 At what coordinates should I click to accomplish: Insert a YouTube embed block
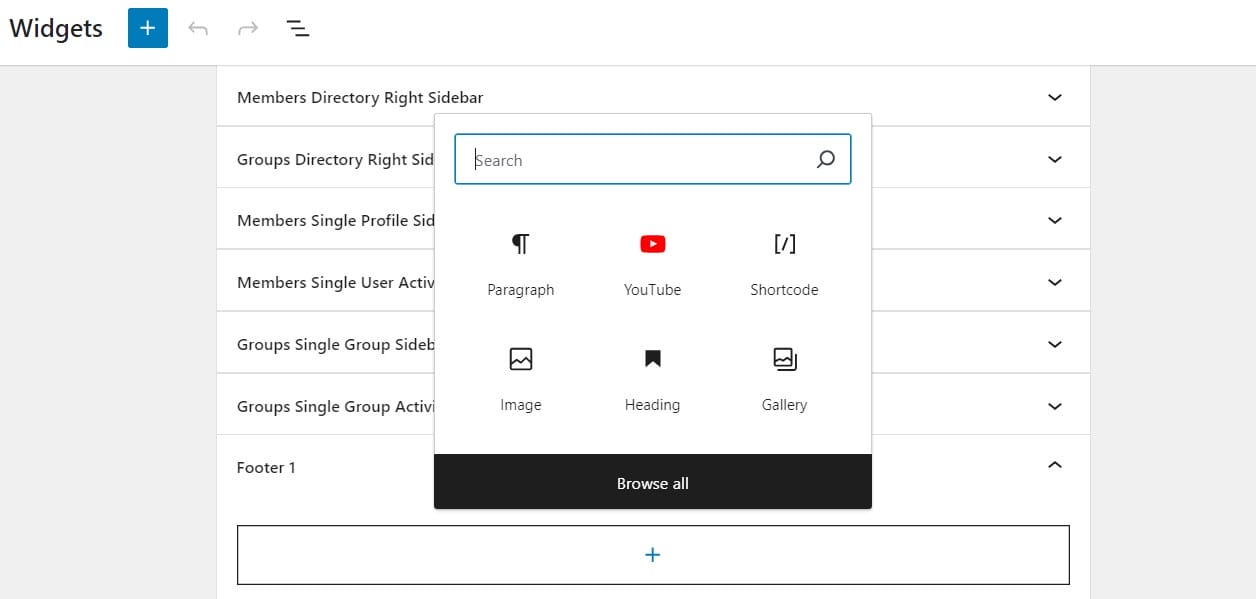[652, 263]
